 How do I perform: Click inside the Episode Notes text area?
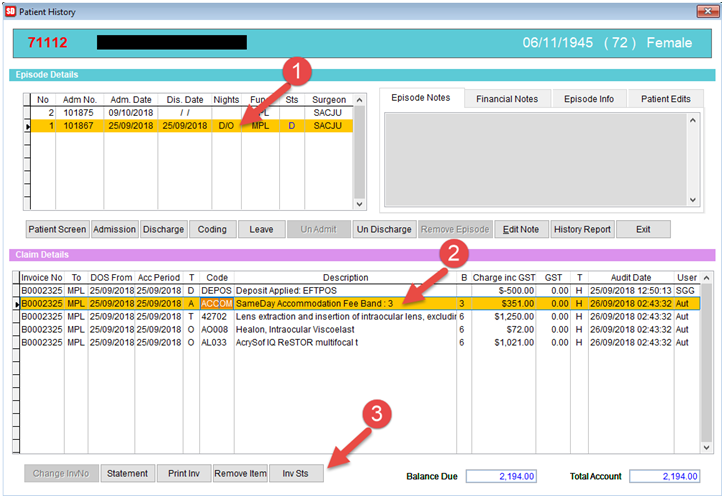click(536, 159)
